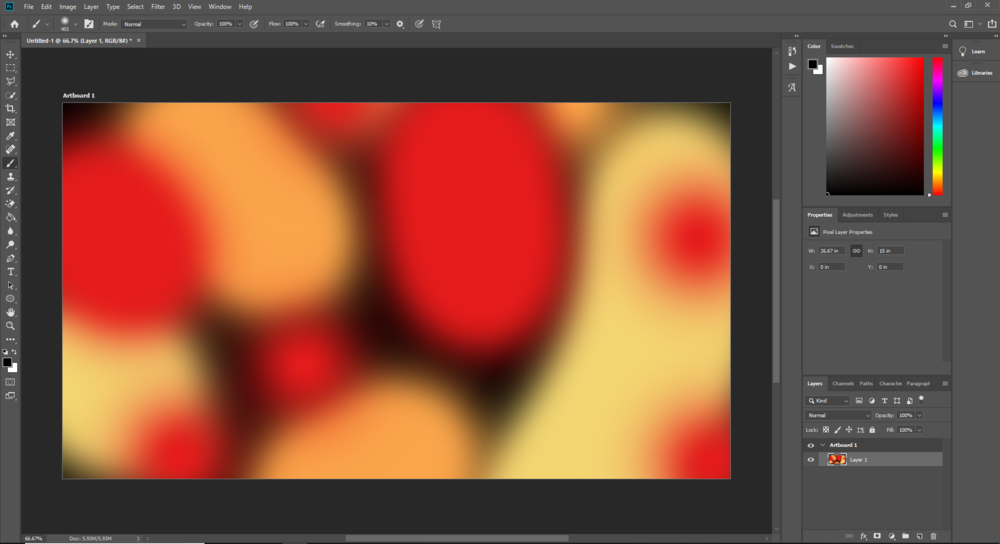
Task: Toggle lock position
Action: pyautogui.click(x=849, y=430)
